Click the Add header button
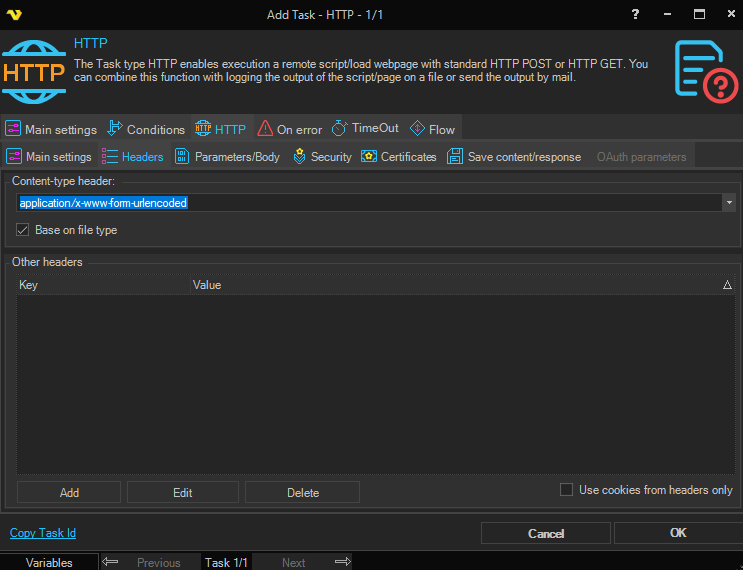The width and height of the screenshot is (743, 570). pyautogui.click(x=69, y=493)
